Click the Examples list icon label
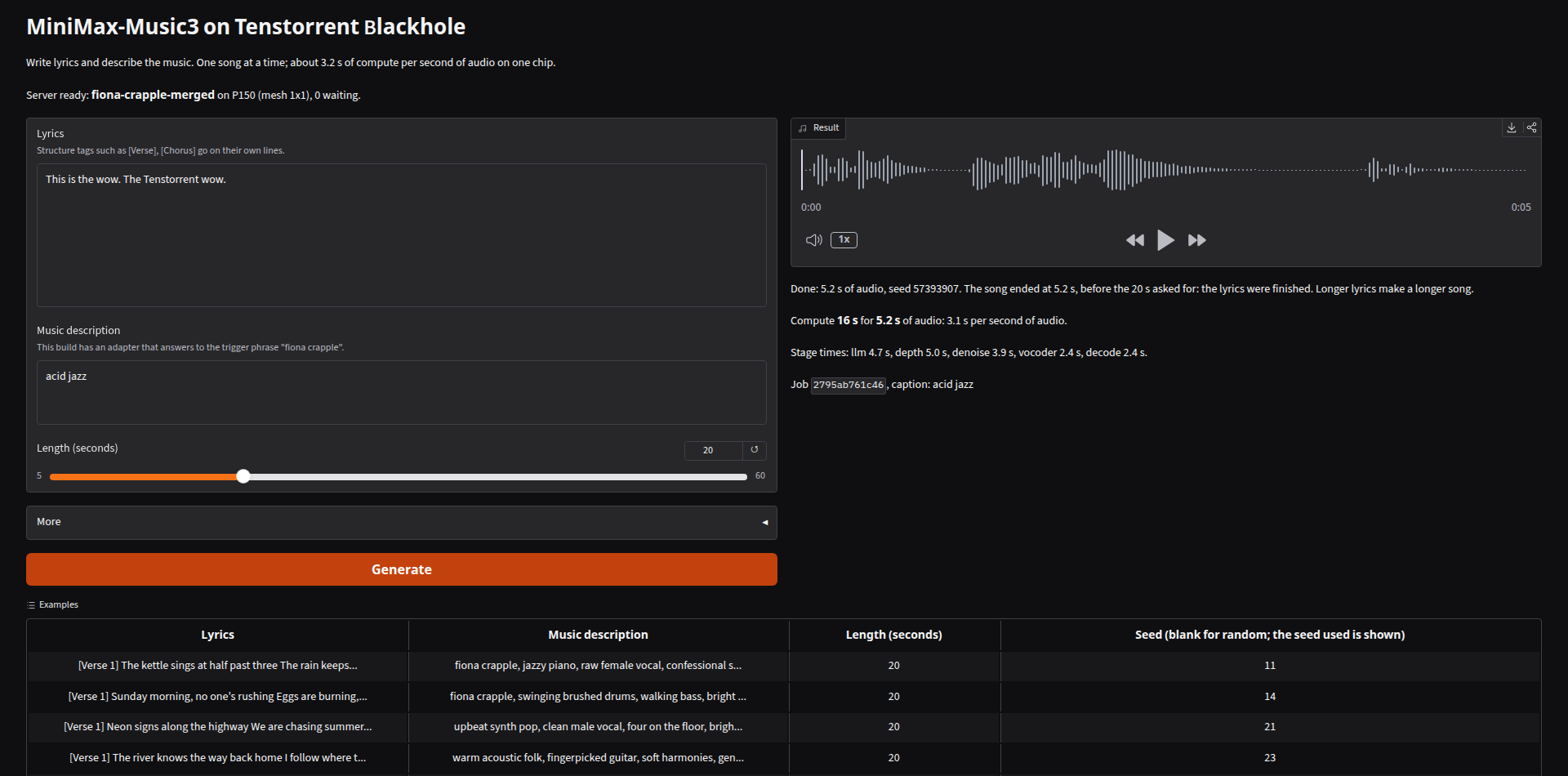This screenshot has height=776, width=1568. [x=53, y=605]
